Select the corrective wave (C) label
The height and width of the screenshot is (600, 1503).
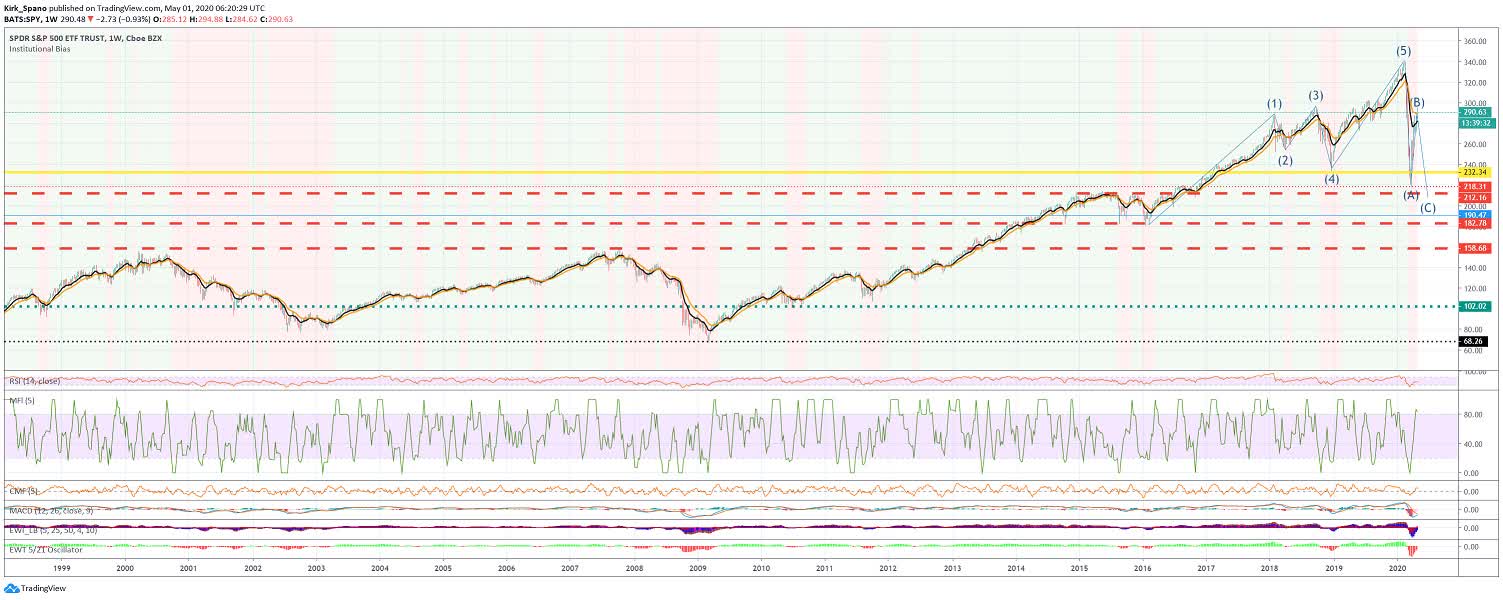click(1428, 208)
